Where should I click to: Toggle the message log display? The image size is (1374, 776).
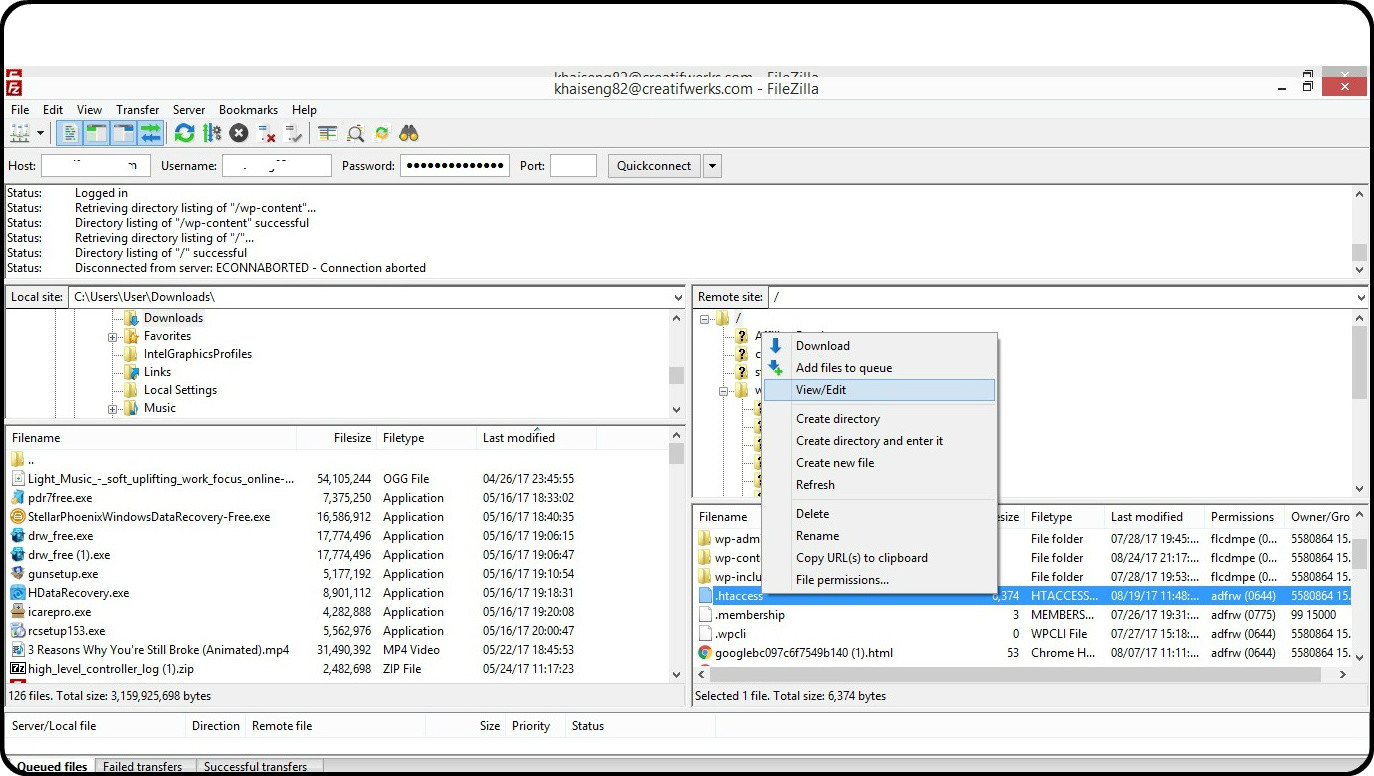click(70, 133)
